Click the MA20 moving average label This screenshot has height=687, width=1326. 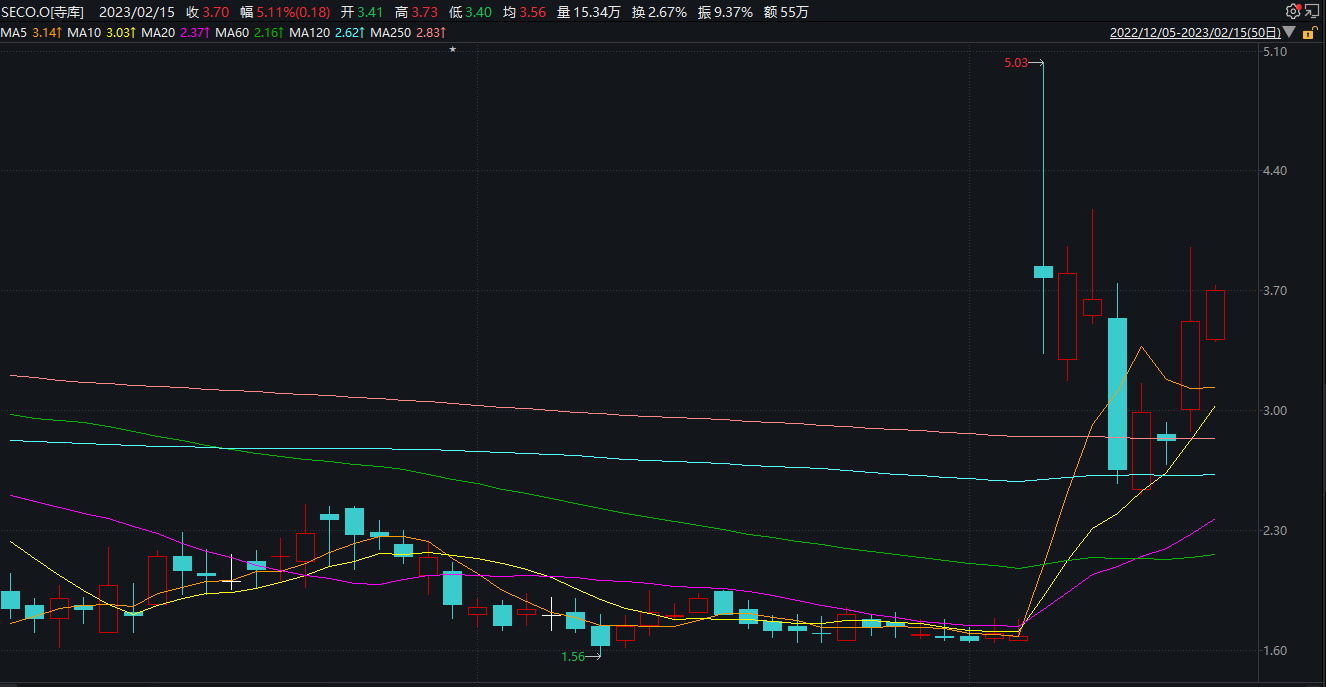(175, 33)
